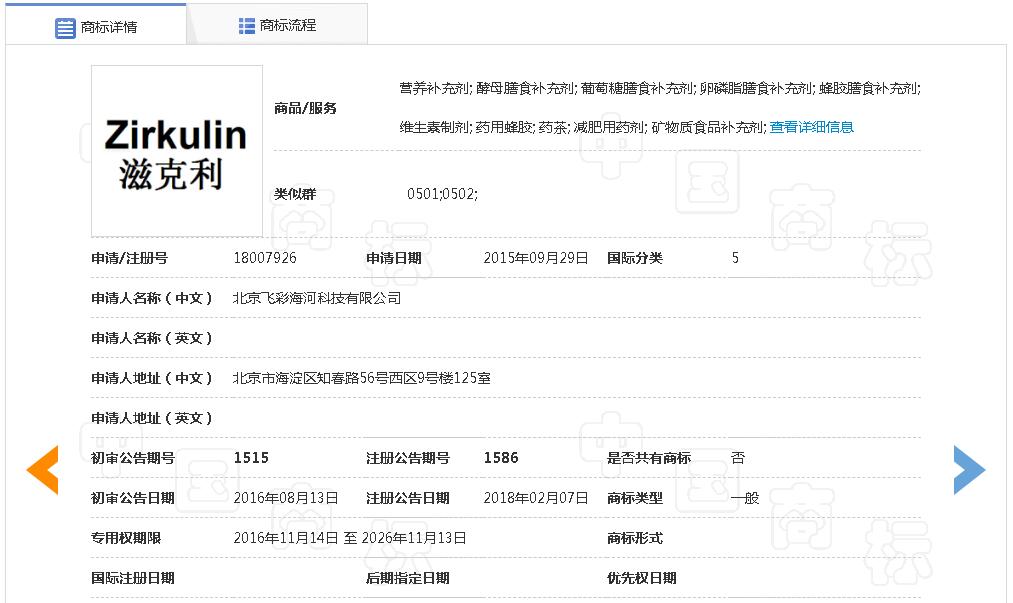Click the Zirkulin 滋克利 trademark image
The width and height of the screenshot is (1013, 603).
tap(177, 151)
